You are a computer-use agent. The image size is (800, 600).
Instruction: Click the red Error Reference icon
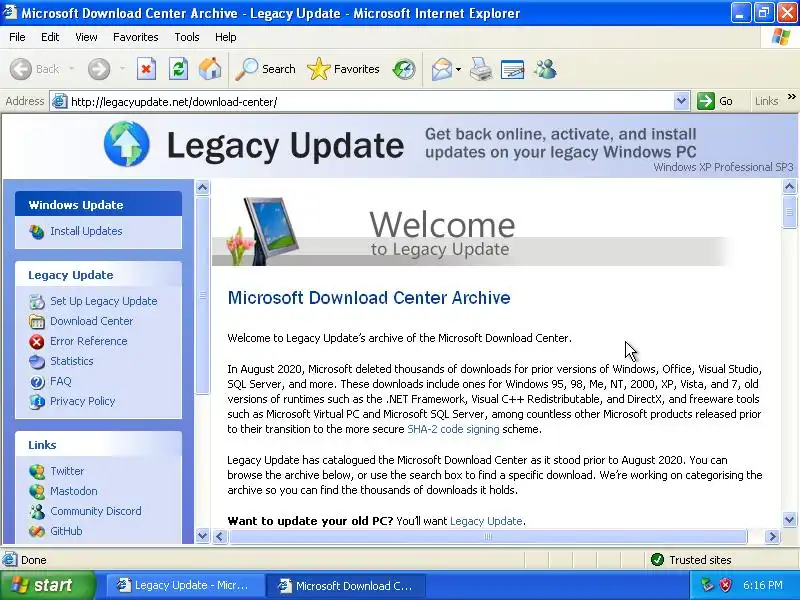point(37,341)
